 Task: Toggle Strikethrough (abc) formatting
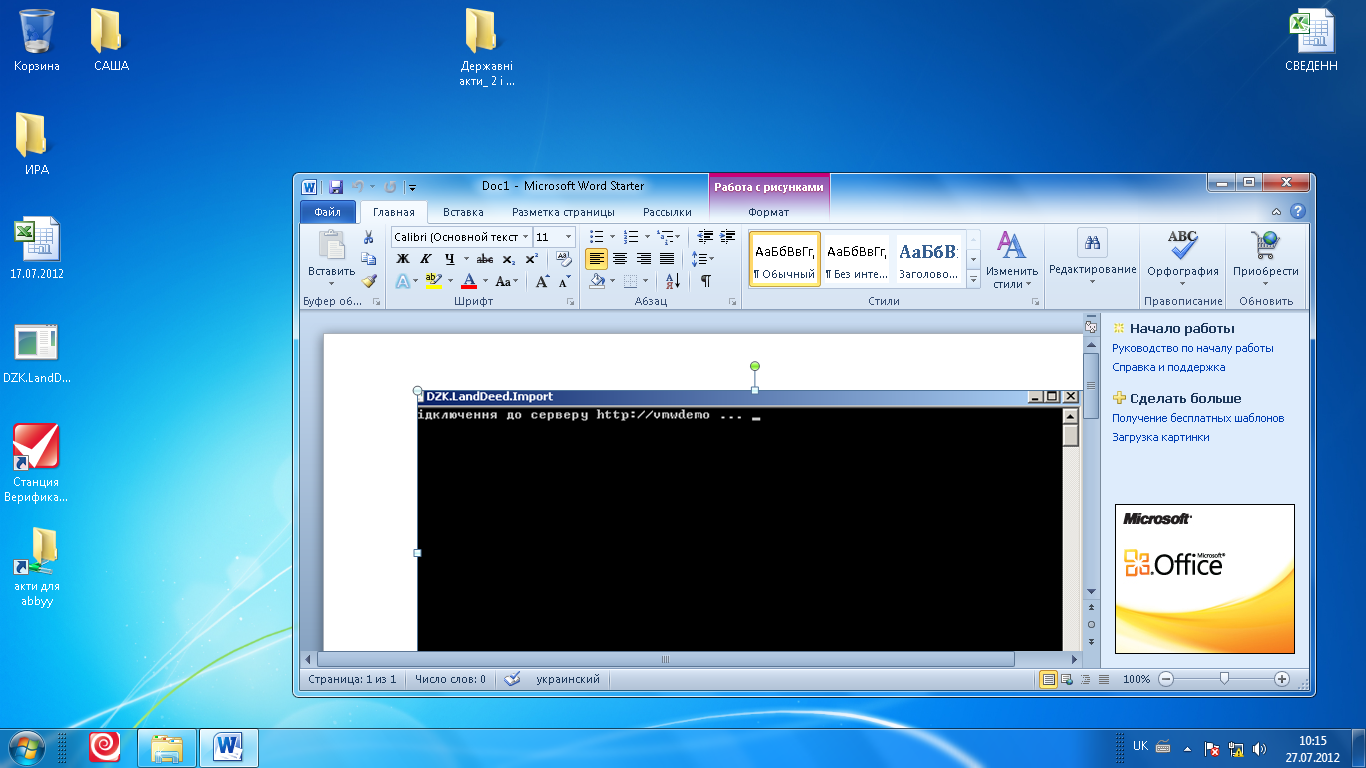tap(485, 259)
